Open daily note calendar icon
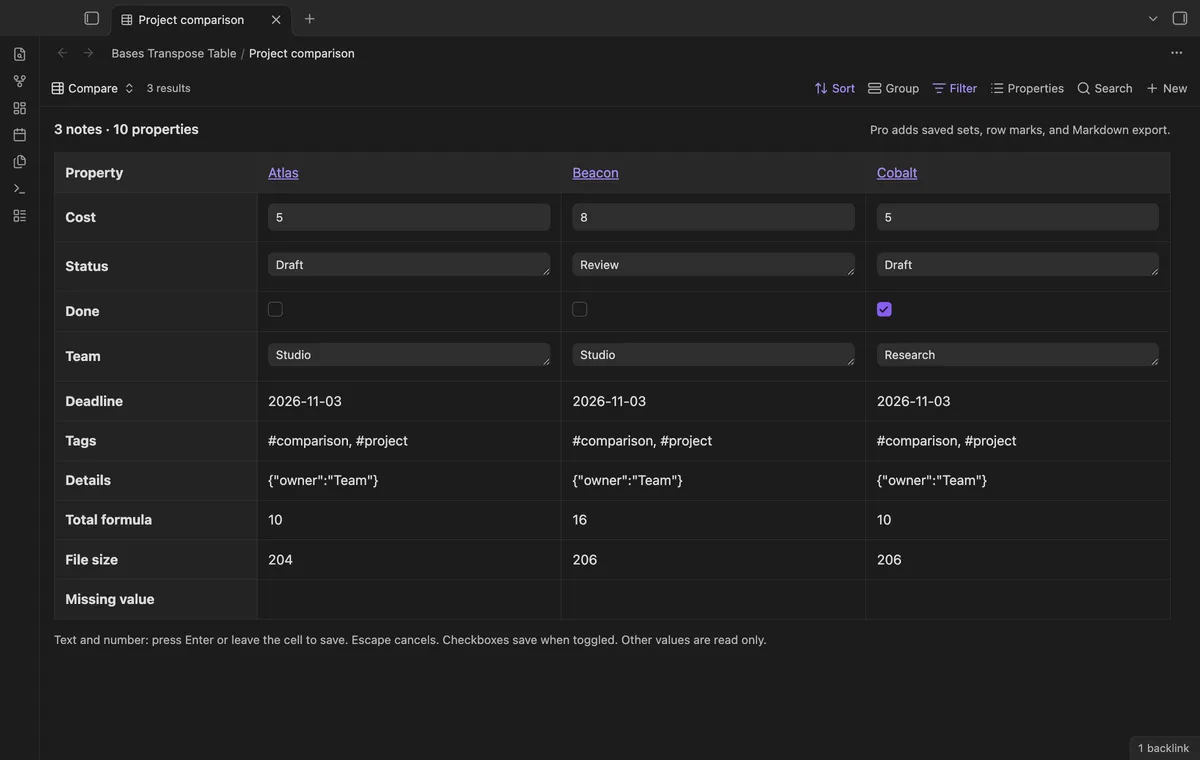 [x=19, y=135]
